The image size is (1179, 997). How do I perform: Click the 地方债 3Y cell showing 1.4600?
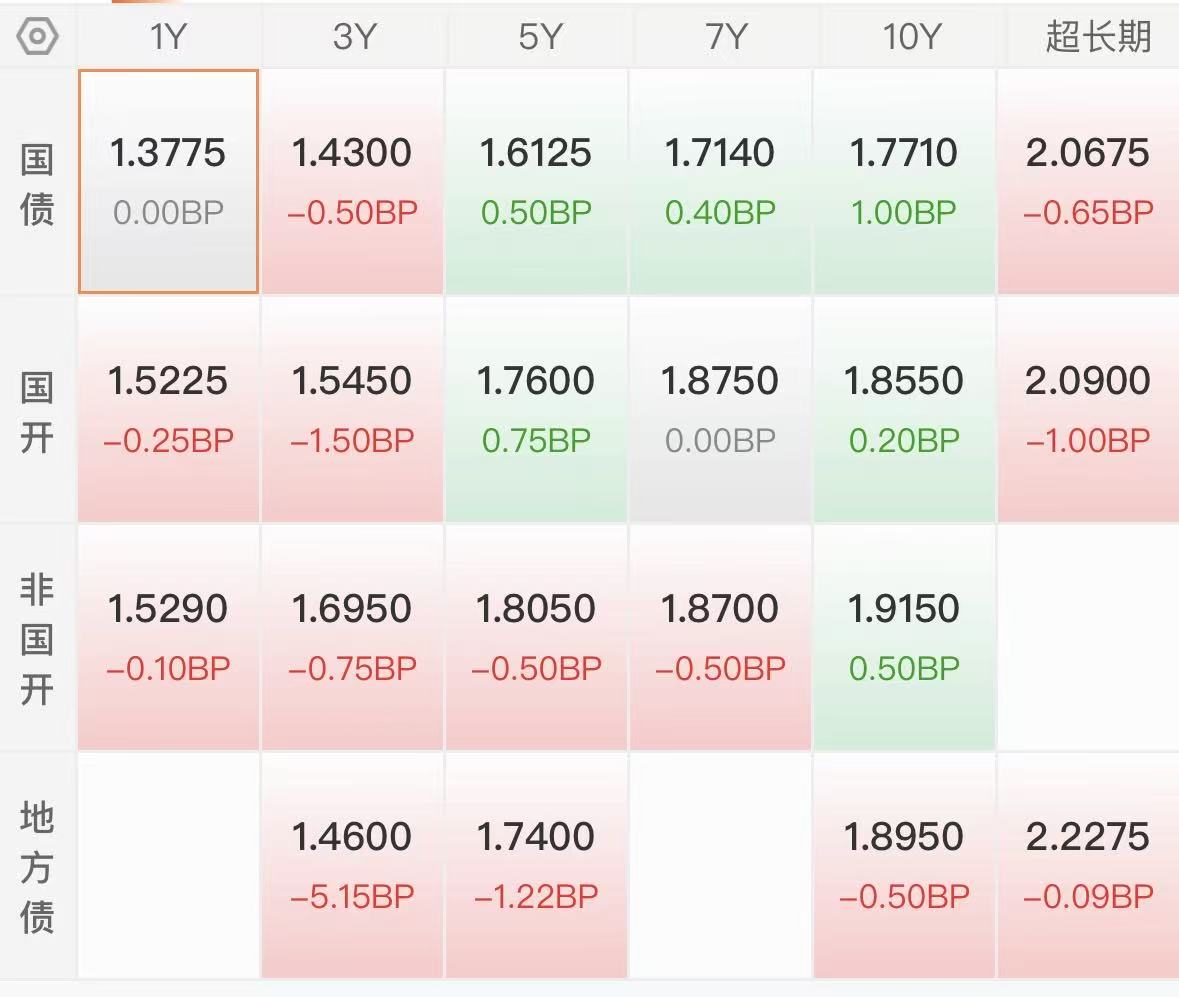point(353,865)
